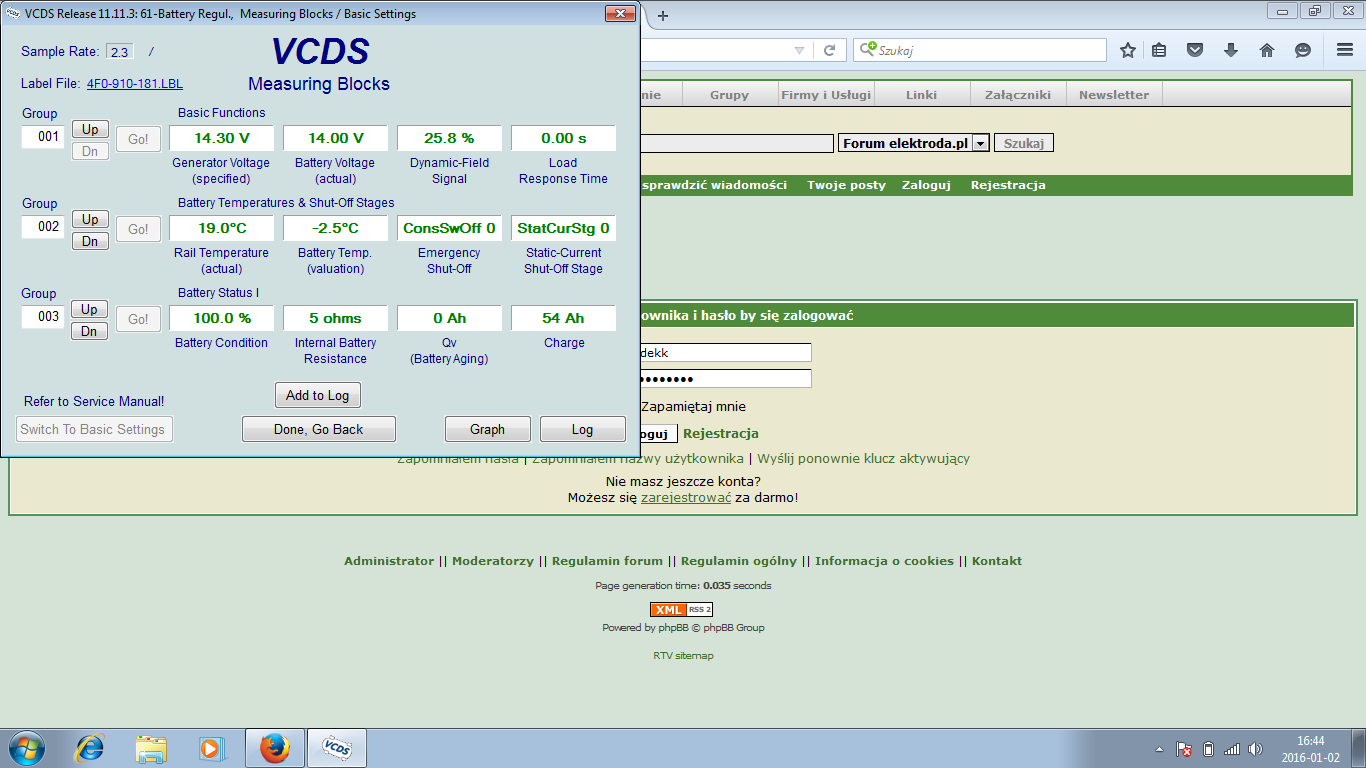Open Windows Explorer from the taskbar

click(x=151, y=748)
